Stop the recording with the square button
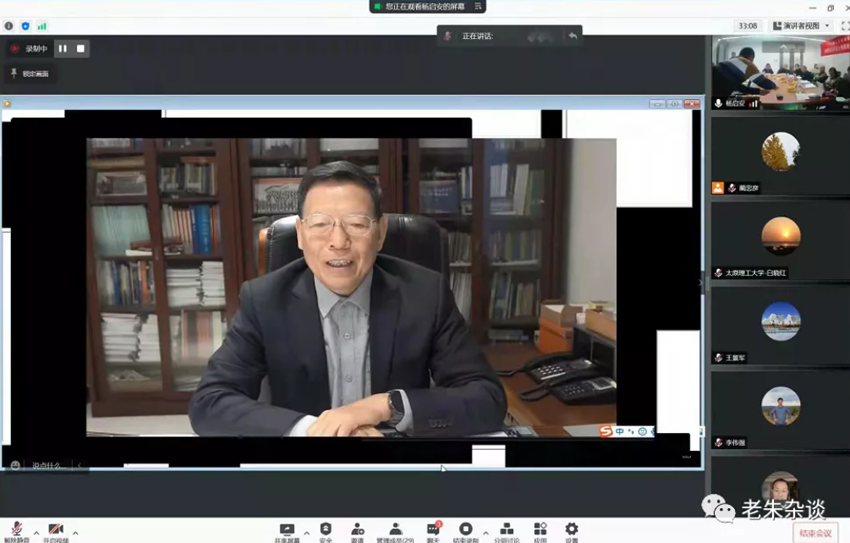 81,48
